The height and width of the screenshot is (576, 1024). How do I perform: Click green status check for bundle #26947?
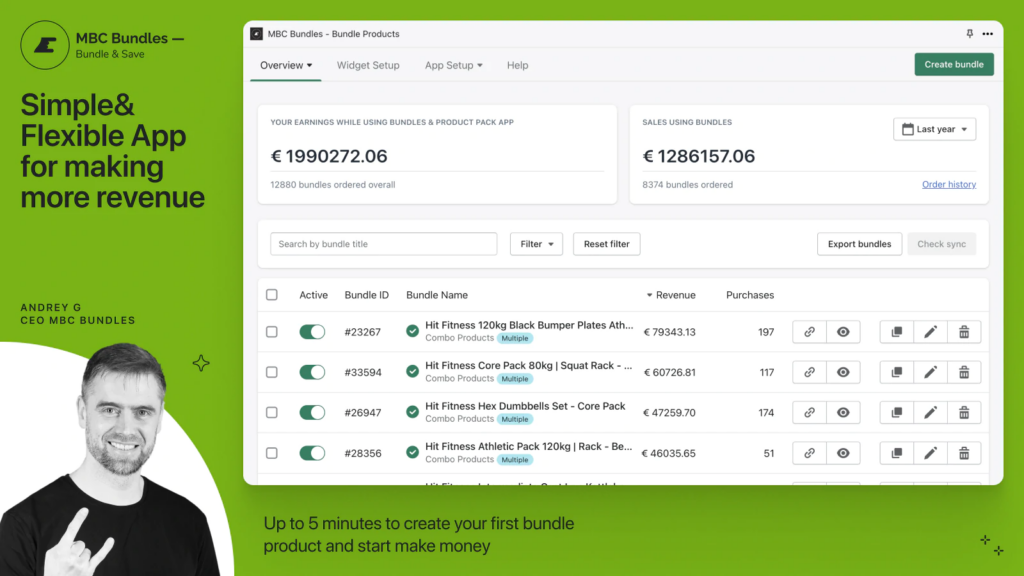tap(412, 412)
